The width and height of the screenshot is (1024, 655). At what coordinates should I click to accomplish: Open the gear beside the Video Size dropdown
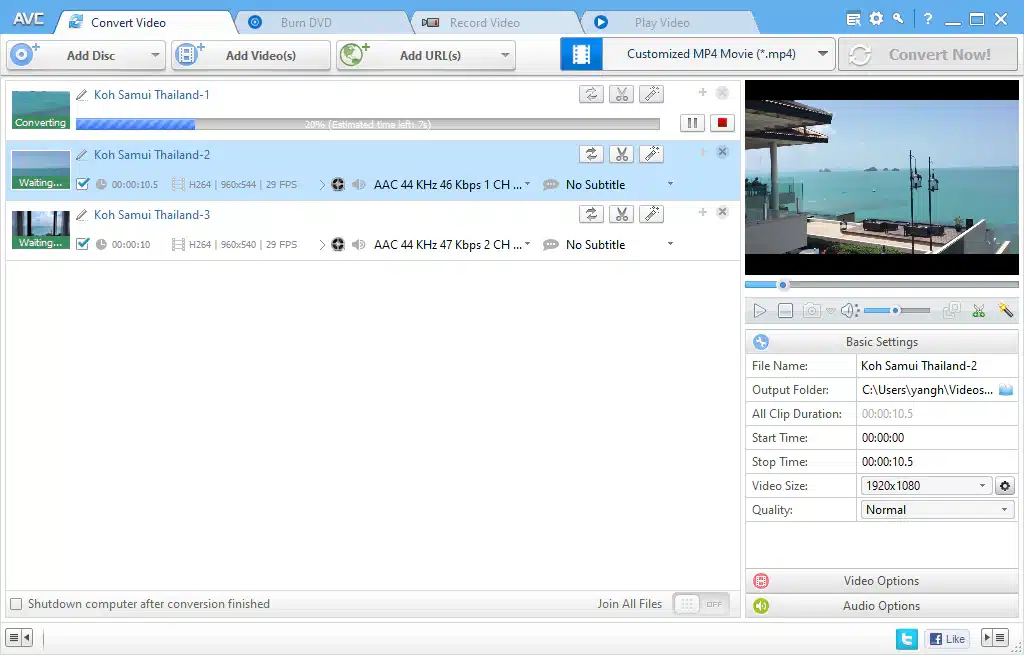pos(1004,485)
